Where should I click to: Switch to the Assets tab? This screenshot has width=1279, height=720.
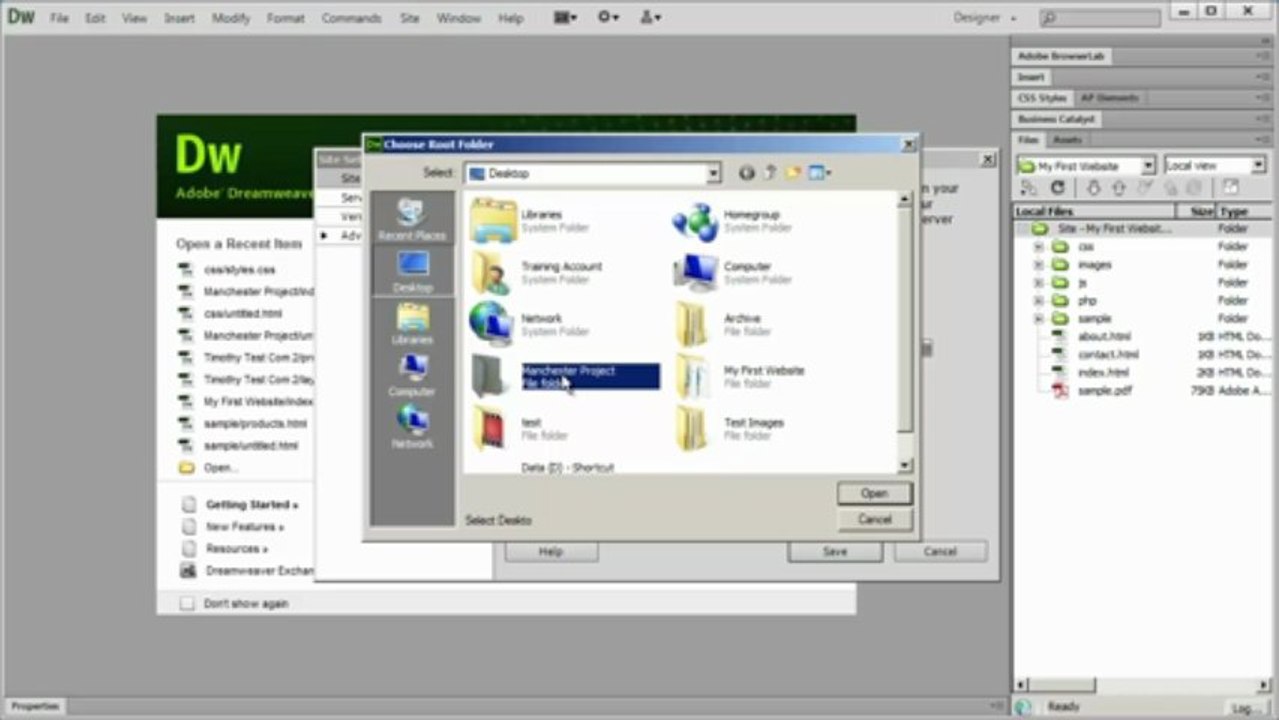(x=1067, y=140)
